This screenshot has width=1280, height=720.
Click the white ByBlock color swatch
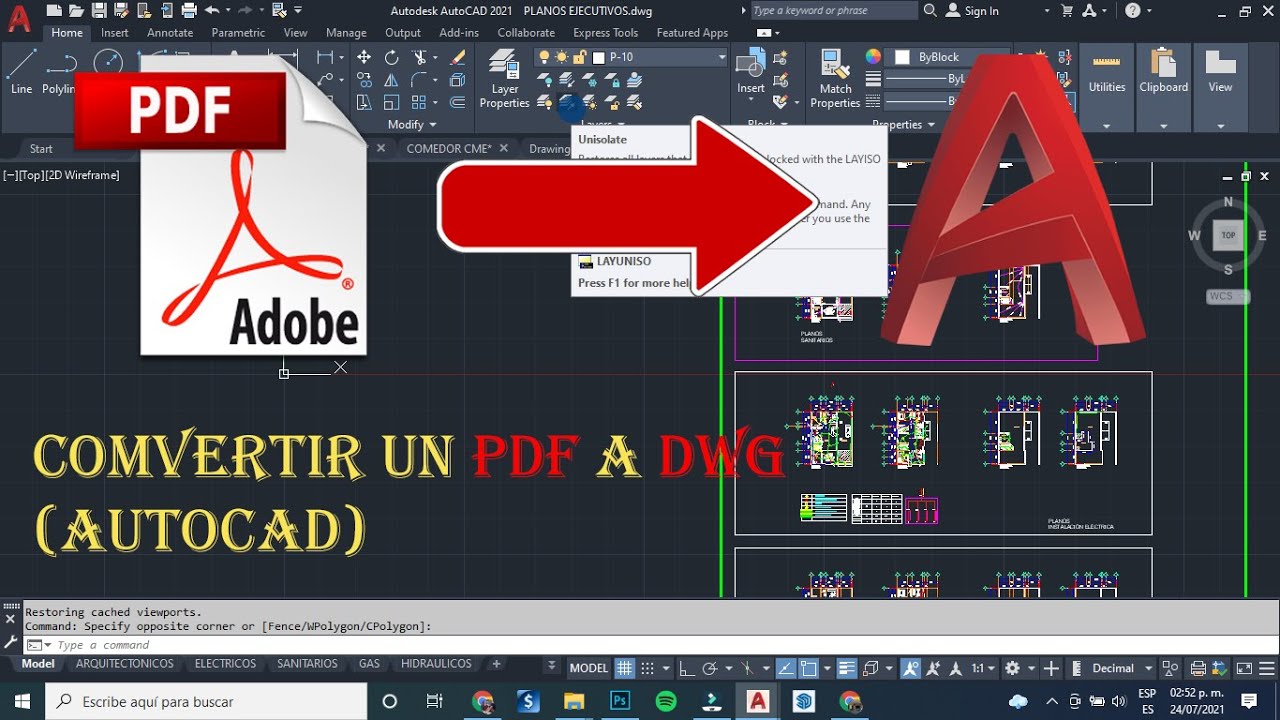(x=902, y=57)
